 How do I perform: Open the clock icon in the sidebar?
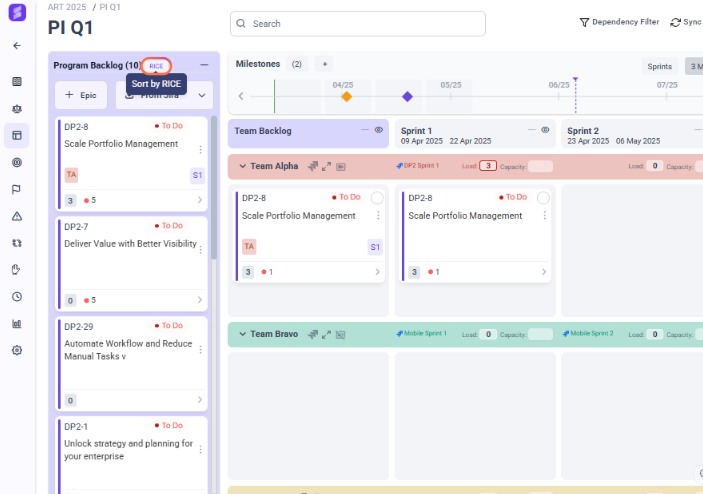(16, 297)
